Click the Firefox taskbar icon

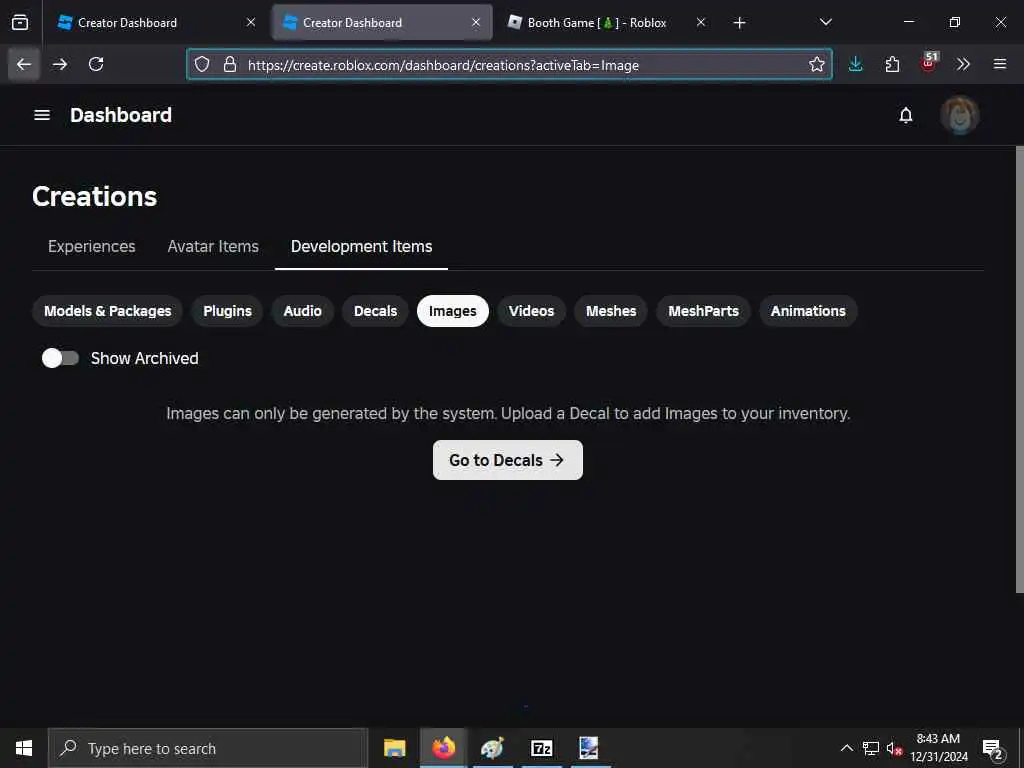click(443, 748)
